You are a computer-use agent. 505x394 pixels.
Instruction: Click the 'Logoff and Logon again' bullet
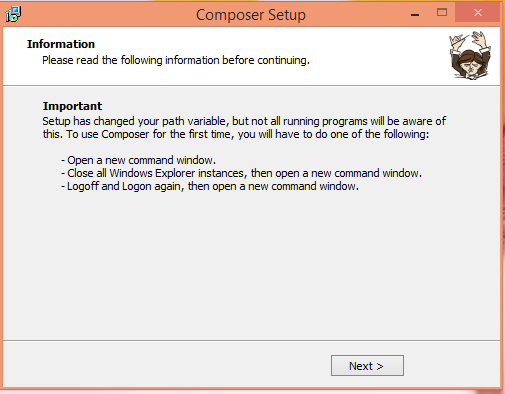[210, 186]
